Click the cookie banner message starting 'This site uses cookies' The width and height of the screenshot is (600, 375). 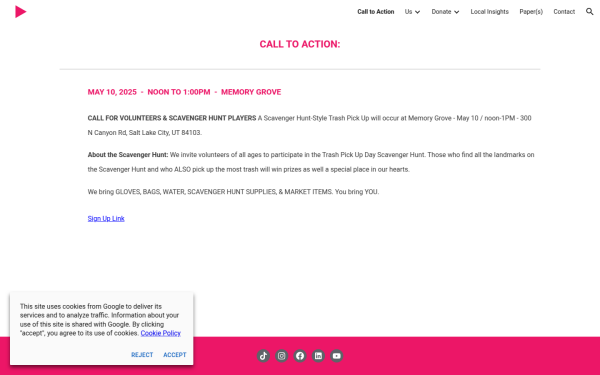coord(100,320)
